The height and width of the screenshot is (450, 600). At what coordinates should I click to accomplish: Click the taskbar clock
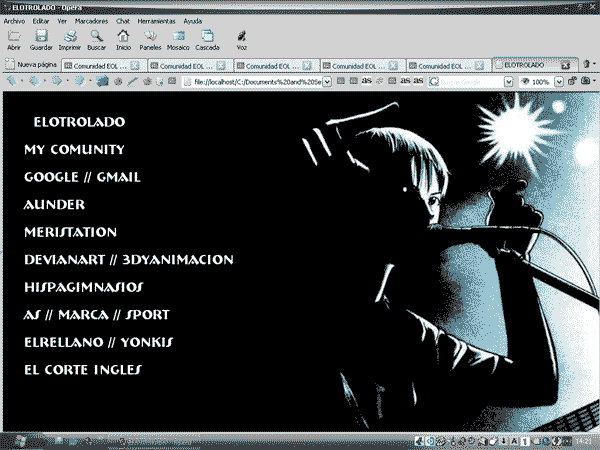(x=584, y=441)
